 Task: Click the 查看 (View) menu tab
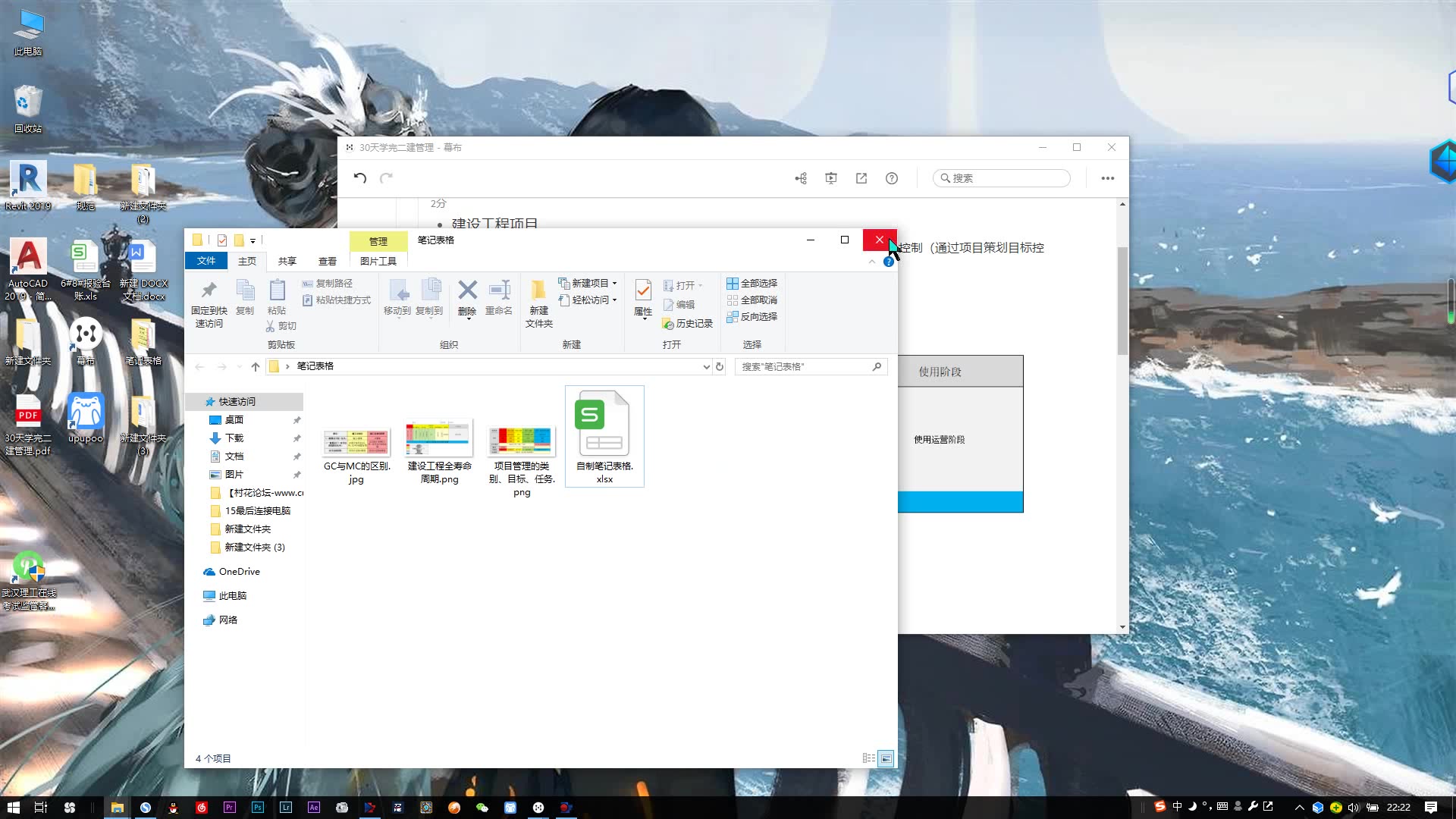[x=327, y=261]
